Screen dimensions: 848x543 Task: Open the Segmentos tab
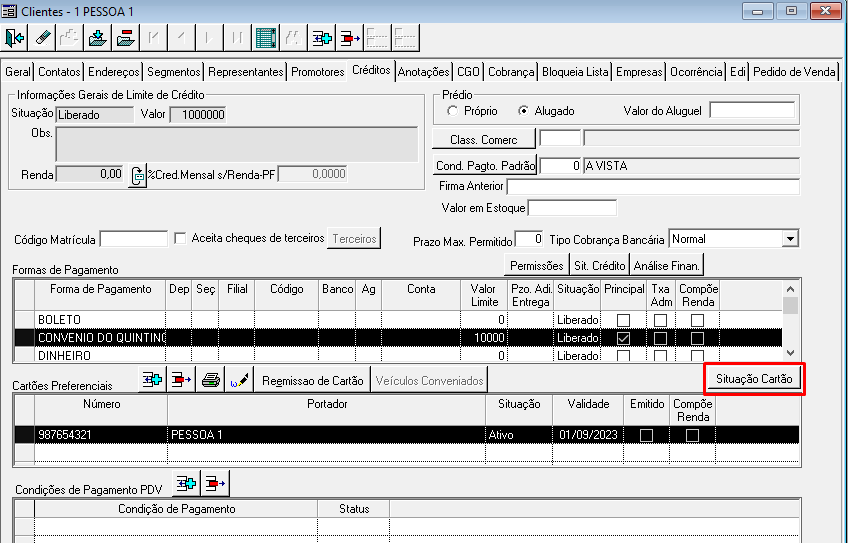(174, 72)
